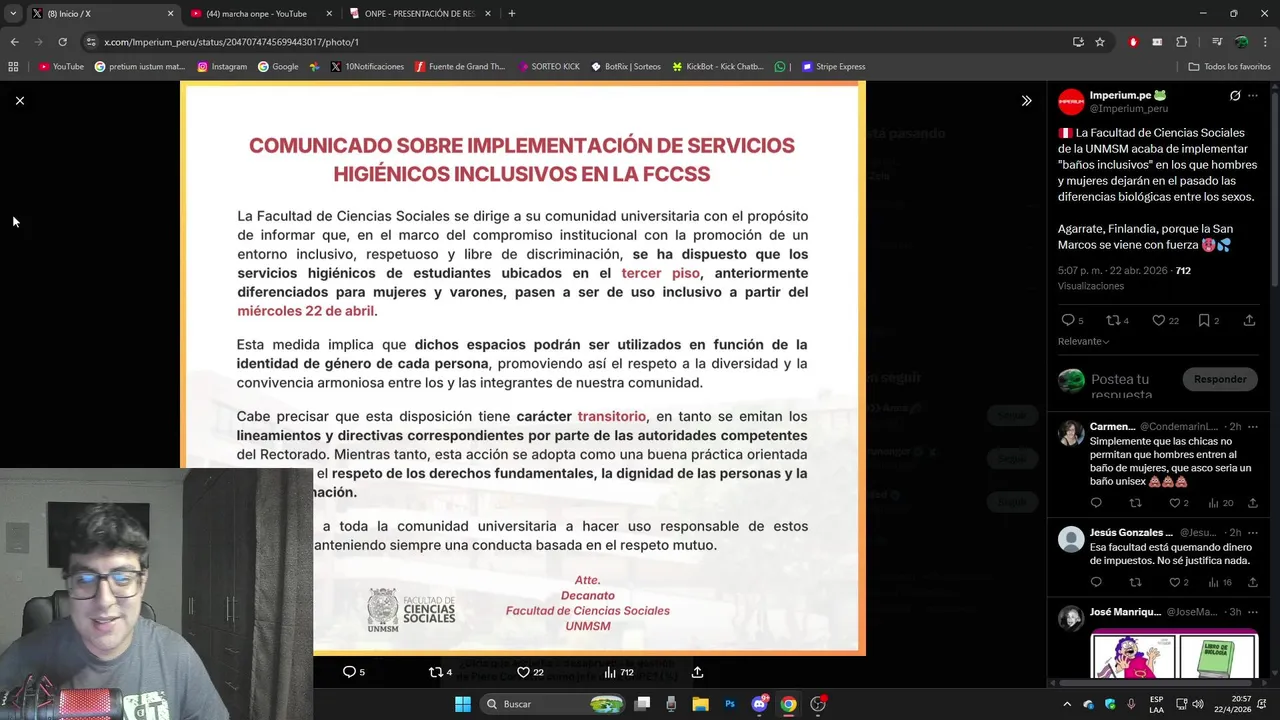Like the tweet with the sidebar heart icon
The height and width of the screenshot is (720, 1280).
click(x=1165, y=321)
